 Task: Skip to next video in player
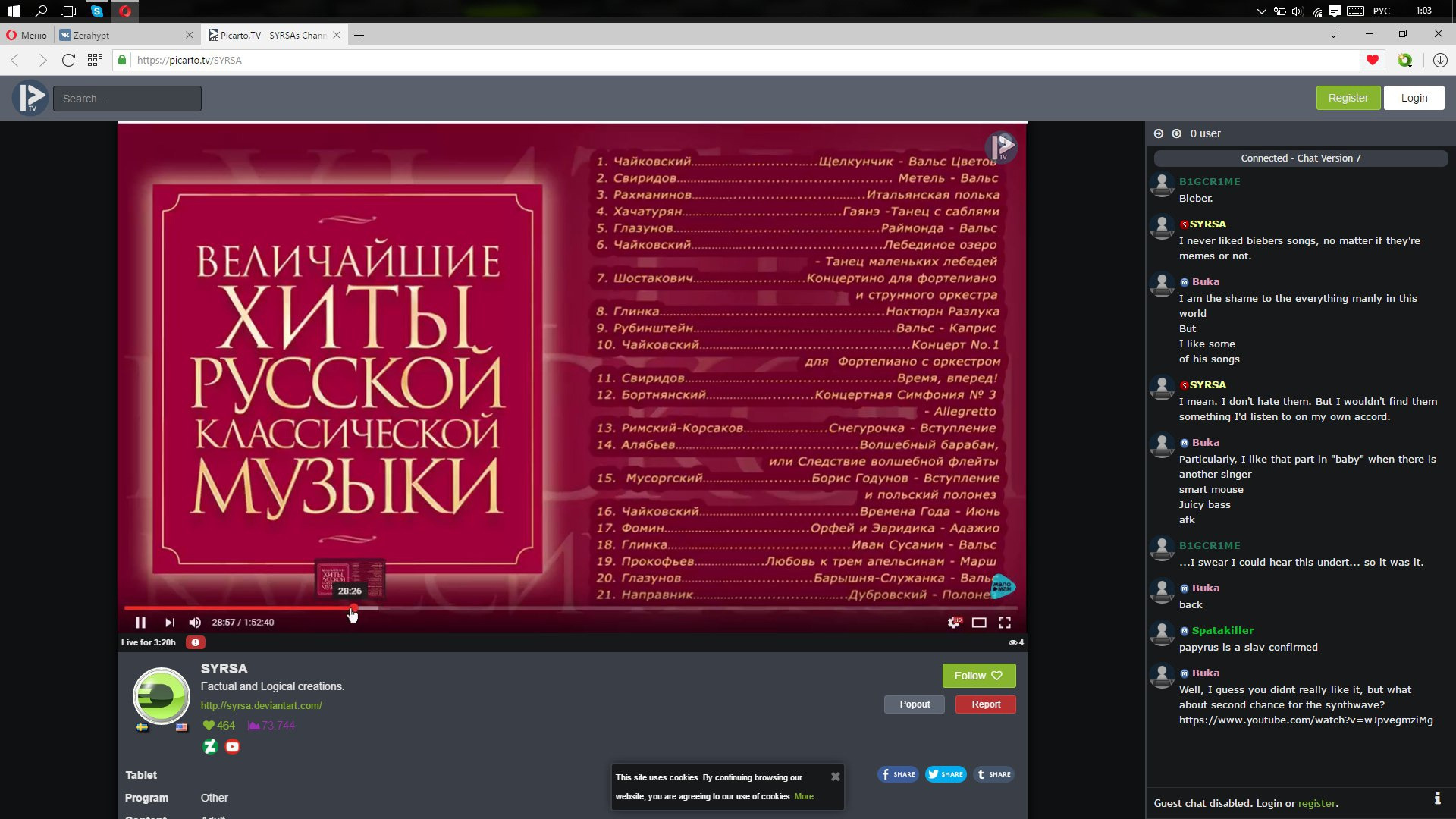click(x=170, y=623)
